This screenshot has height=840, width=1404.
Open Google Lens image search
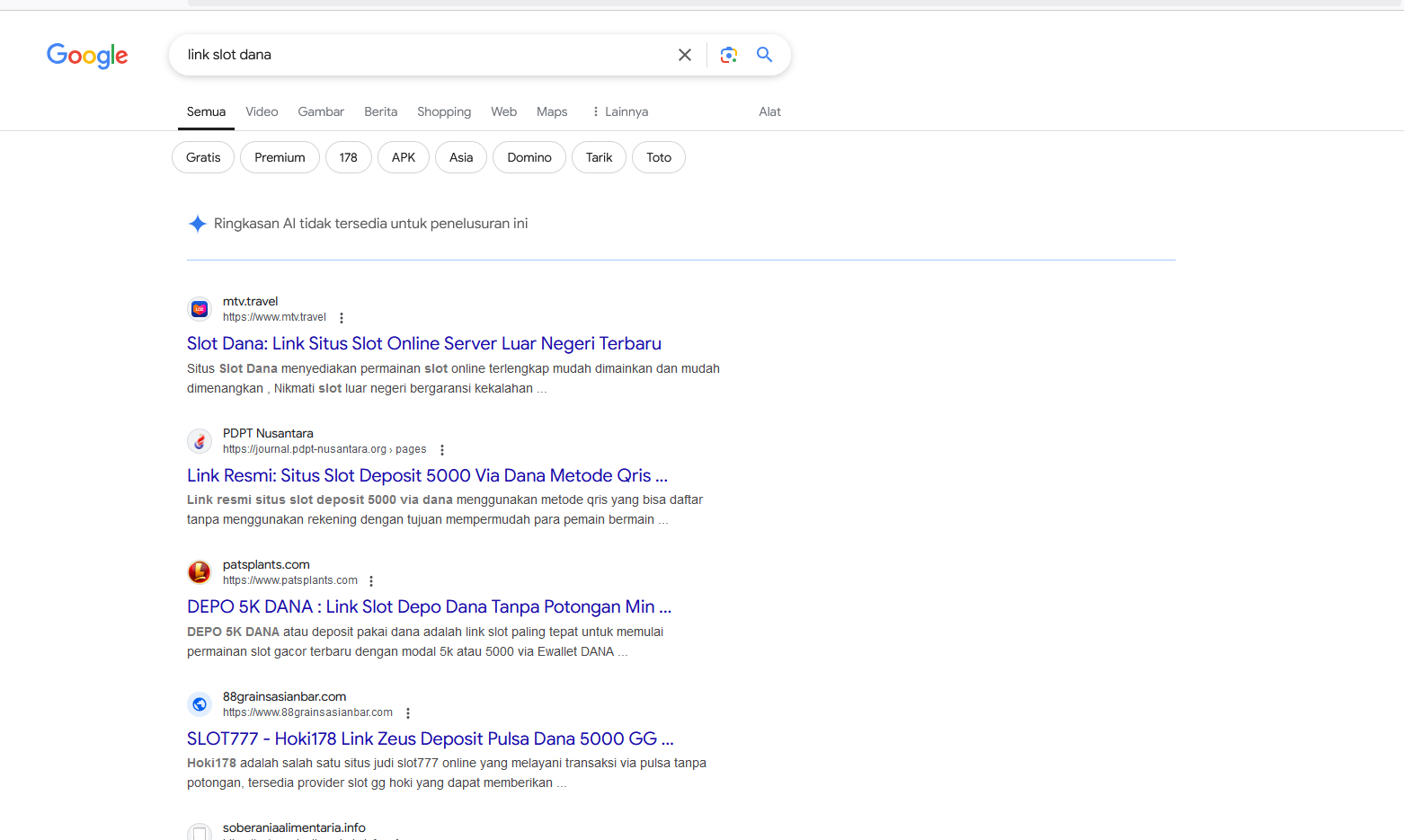click(x=729, y=55)
